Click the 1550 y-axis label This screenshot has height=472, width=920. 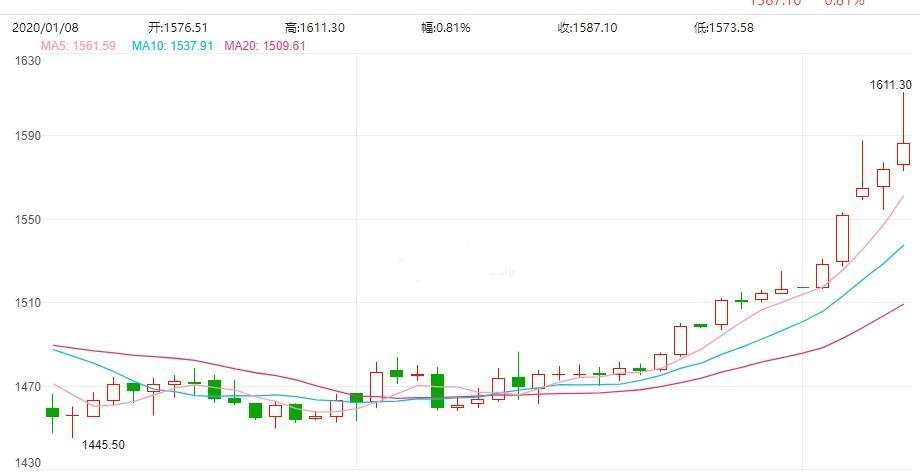point(28,220)
